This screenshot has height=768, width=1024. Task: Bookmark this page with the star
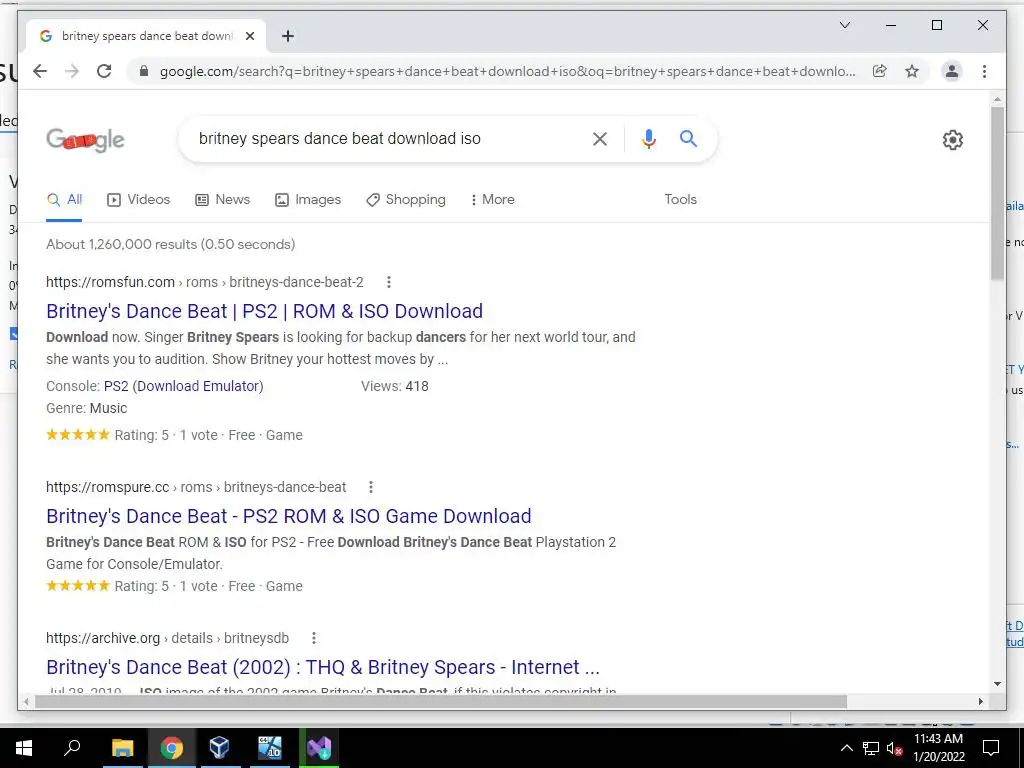pyautogui.click(x=912, y=71)
